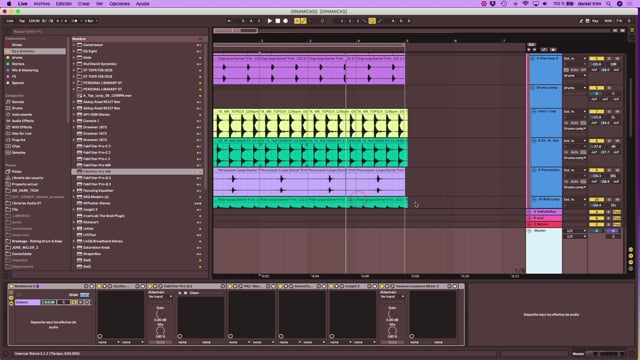640x360 pixels.
Task: Click the Tap tempo button
Action: click(x=22, y=21)
